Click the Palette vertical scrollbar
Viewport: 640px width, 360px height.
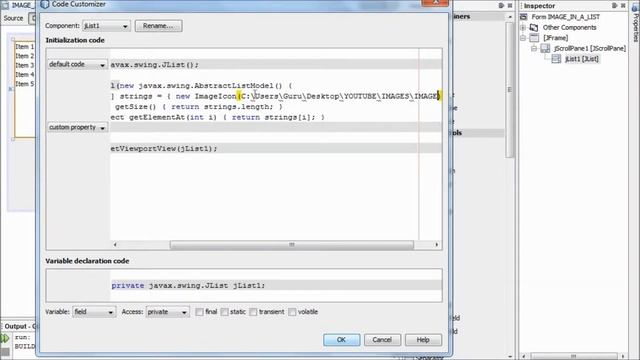(510, 90)
